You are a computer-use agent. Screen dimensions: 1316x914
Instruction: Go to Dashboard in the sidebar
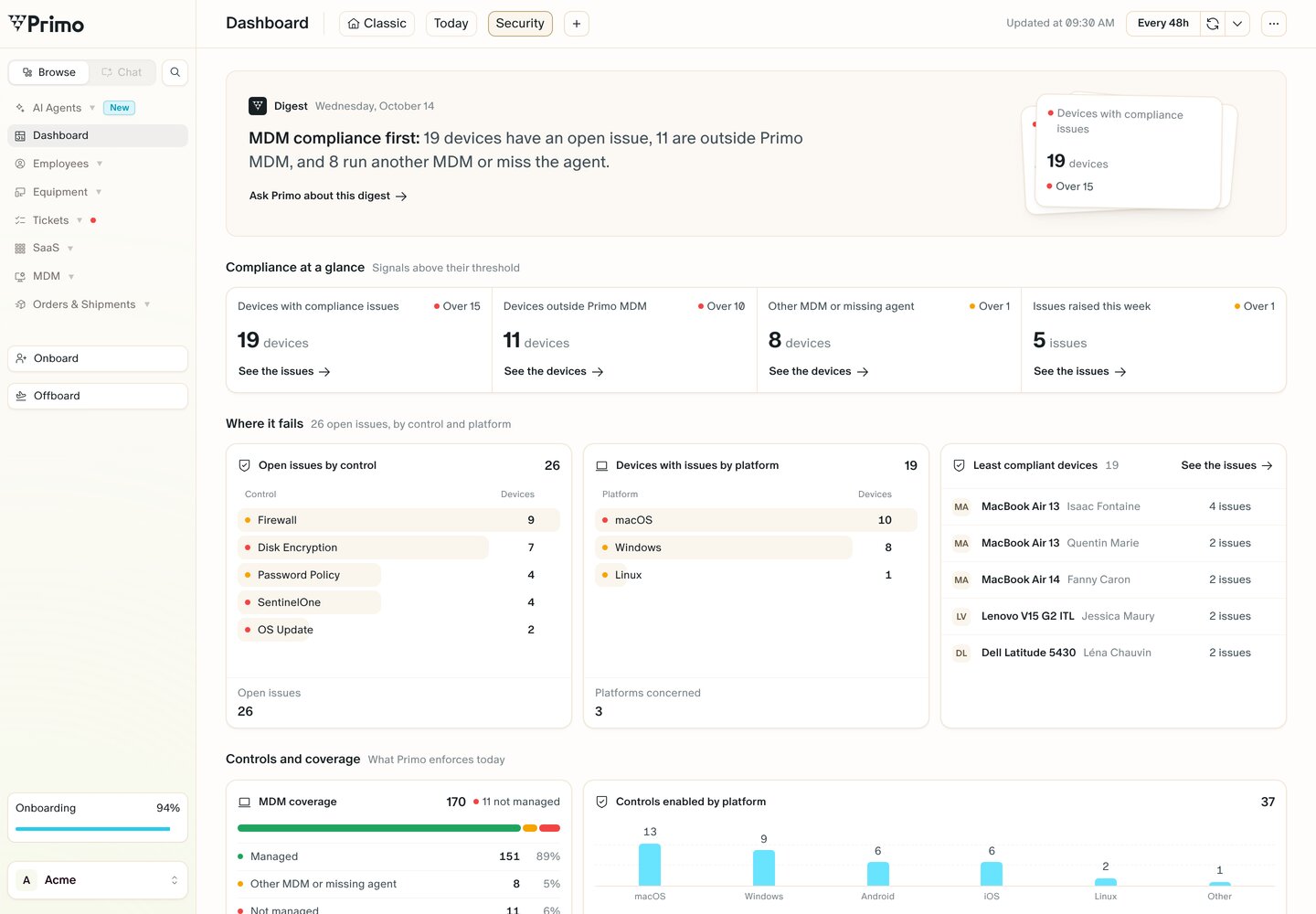pos(98,135)
